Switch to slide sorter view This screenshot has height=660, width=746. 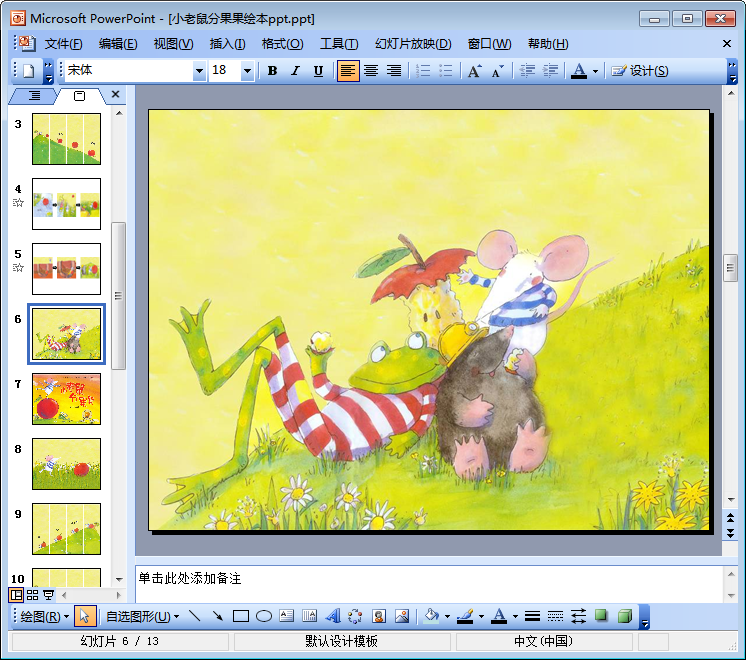pos(33,594)
